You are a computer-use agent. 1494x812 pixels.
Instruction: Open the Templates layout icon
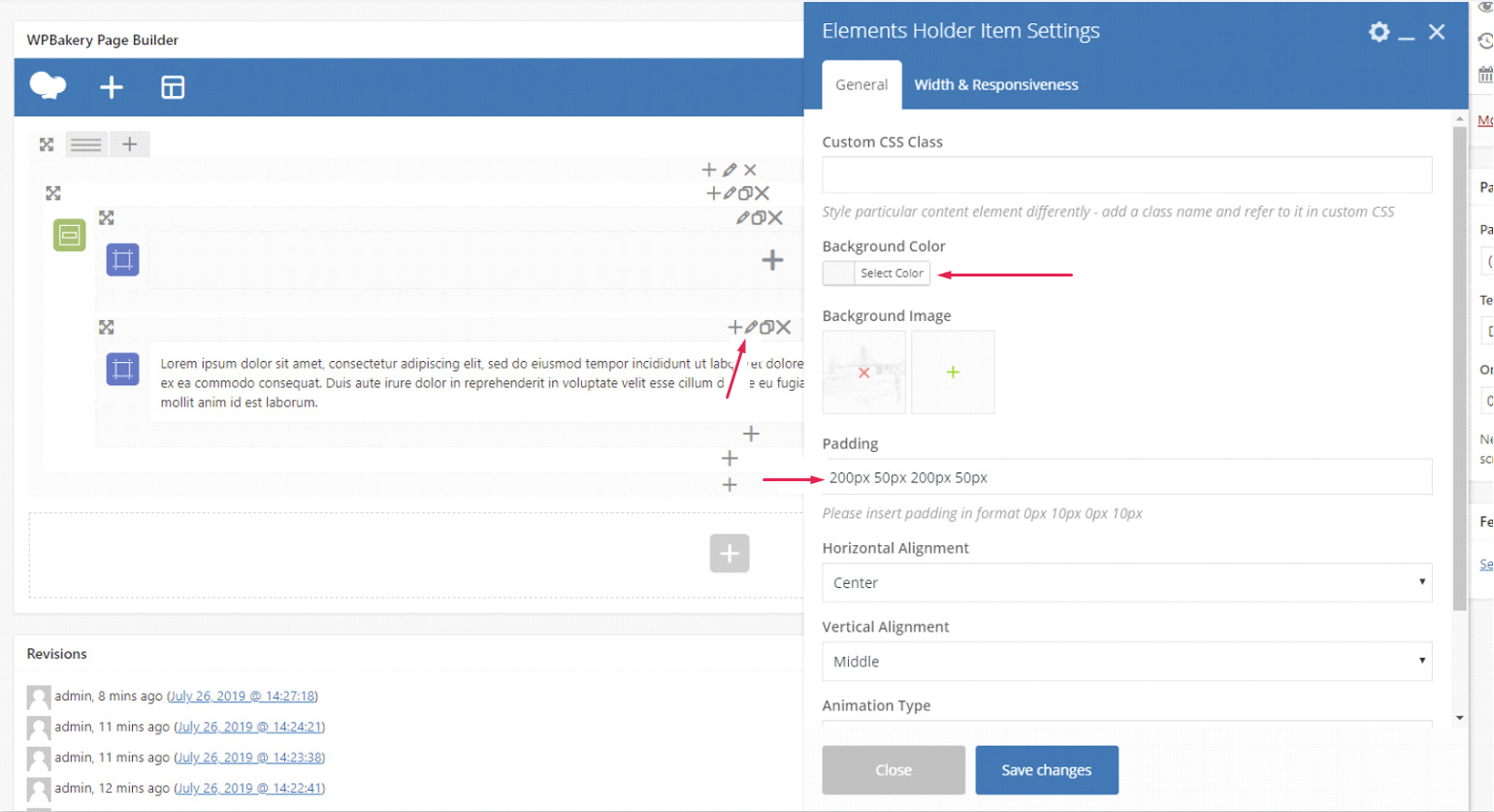(173, 87)
